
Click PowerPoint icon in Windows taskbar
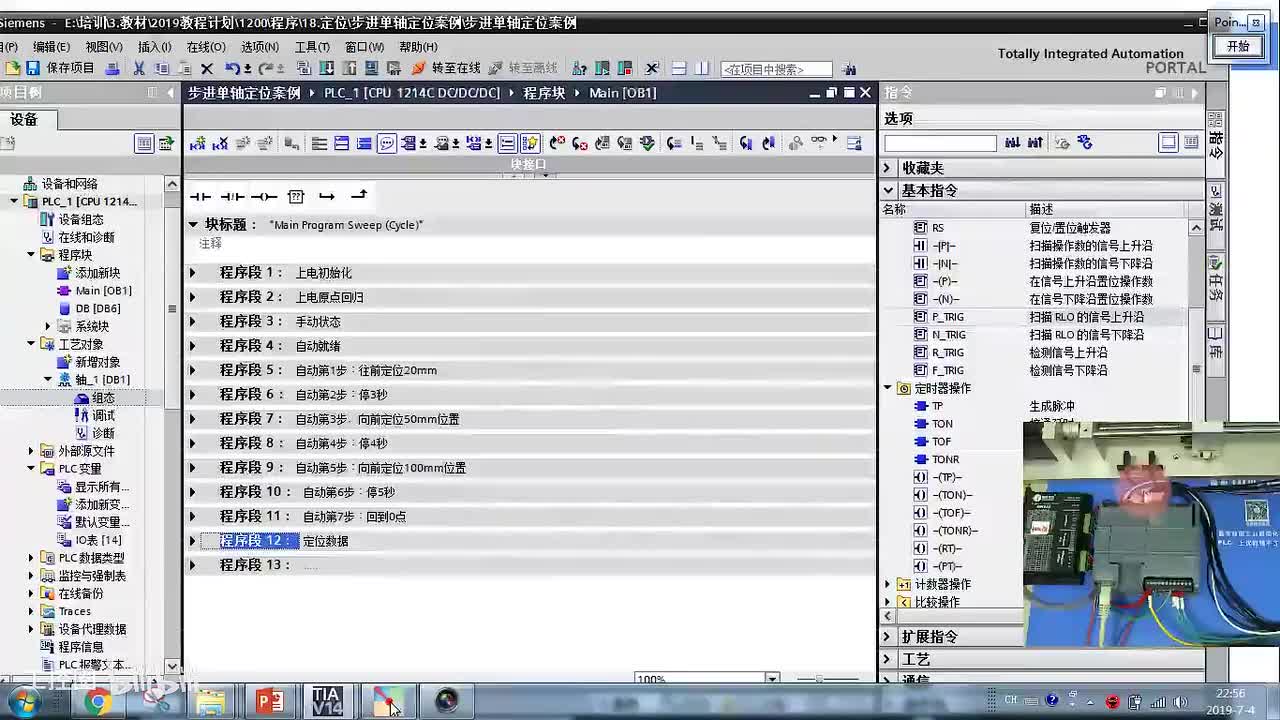pos(270,702)
